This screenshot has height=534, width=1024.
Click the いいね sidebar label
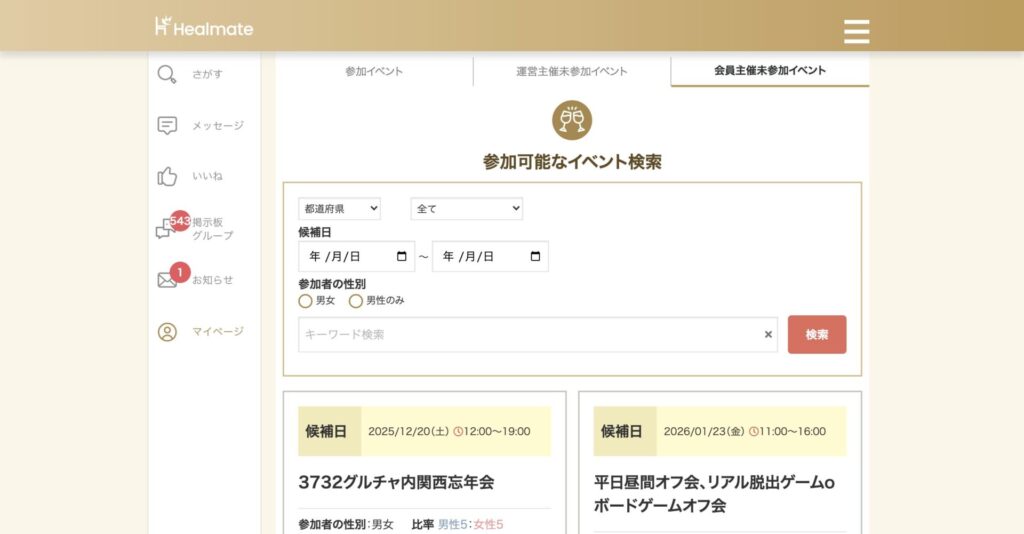click(207, 176)
